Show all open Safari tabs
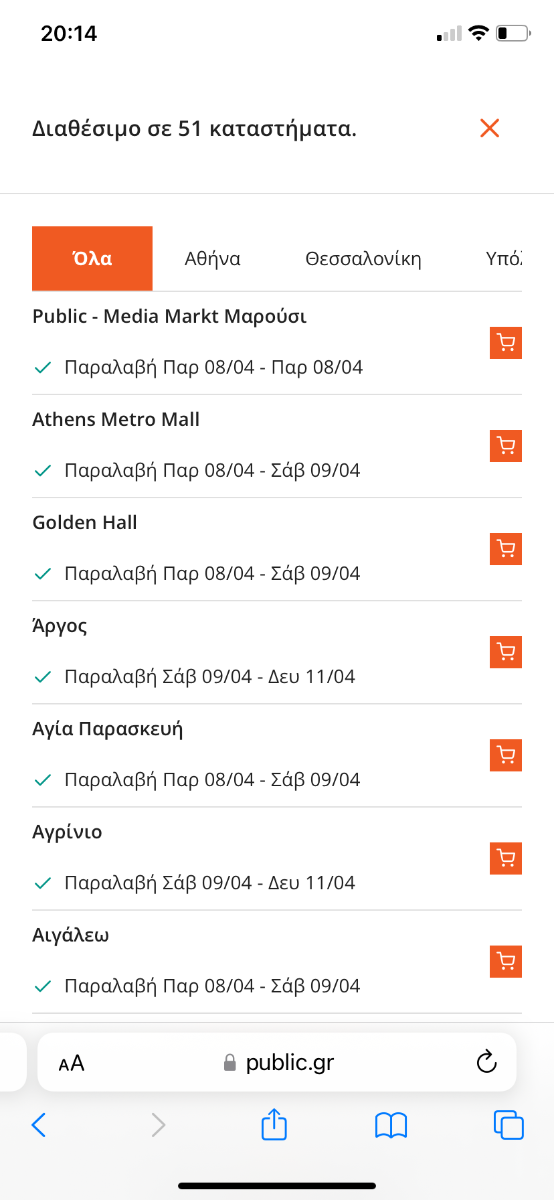554x1200 pixels. (x=509, y=1125)
